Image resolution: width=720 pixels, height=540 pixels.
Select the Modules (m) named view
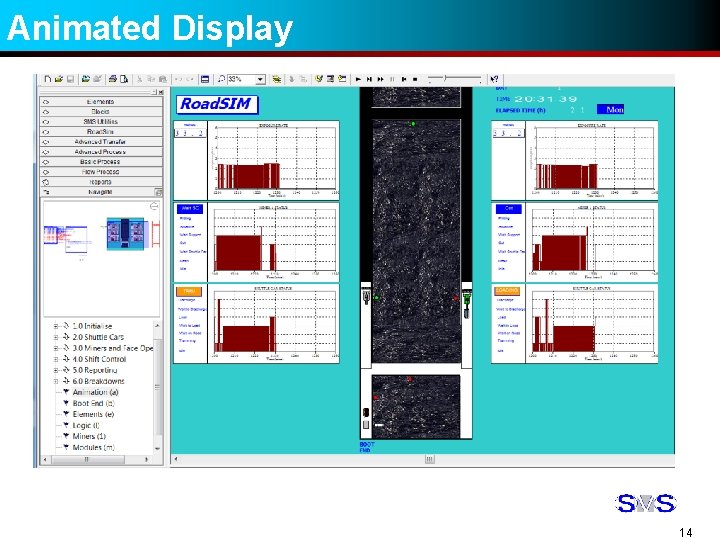94,447
